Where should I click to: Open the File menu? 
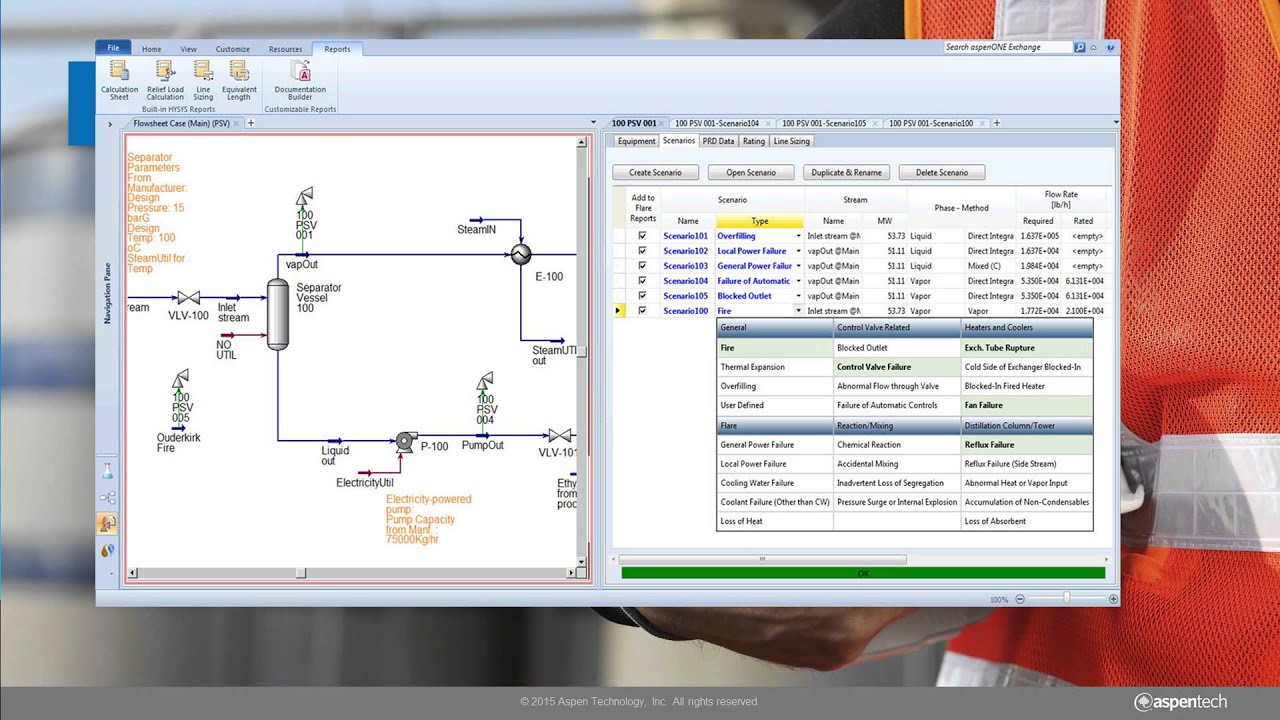113,48
